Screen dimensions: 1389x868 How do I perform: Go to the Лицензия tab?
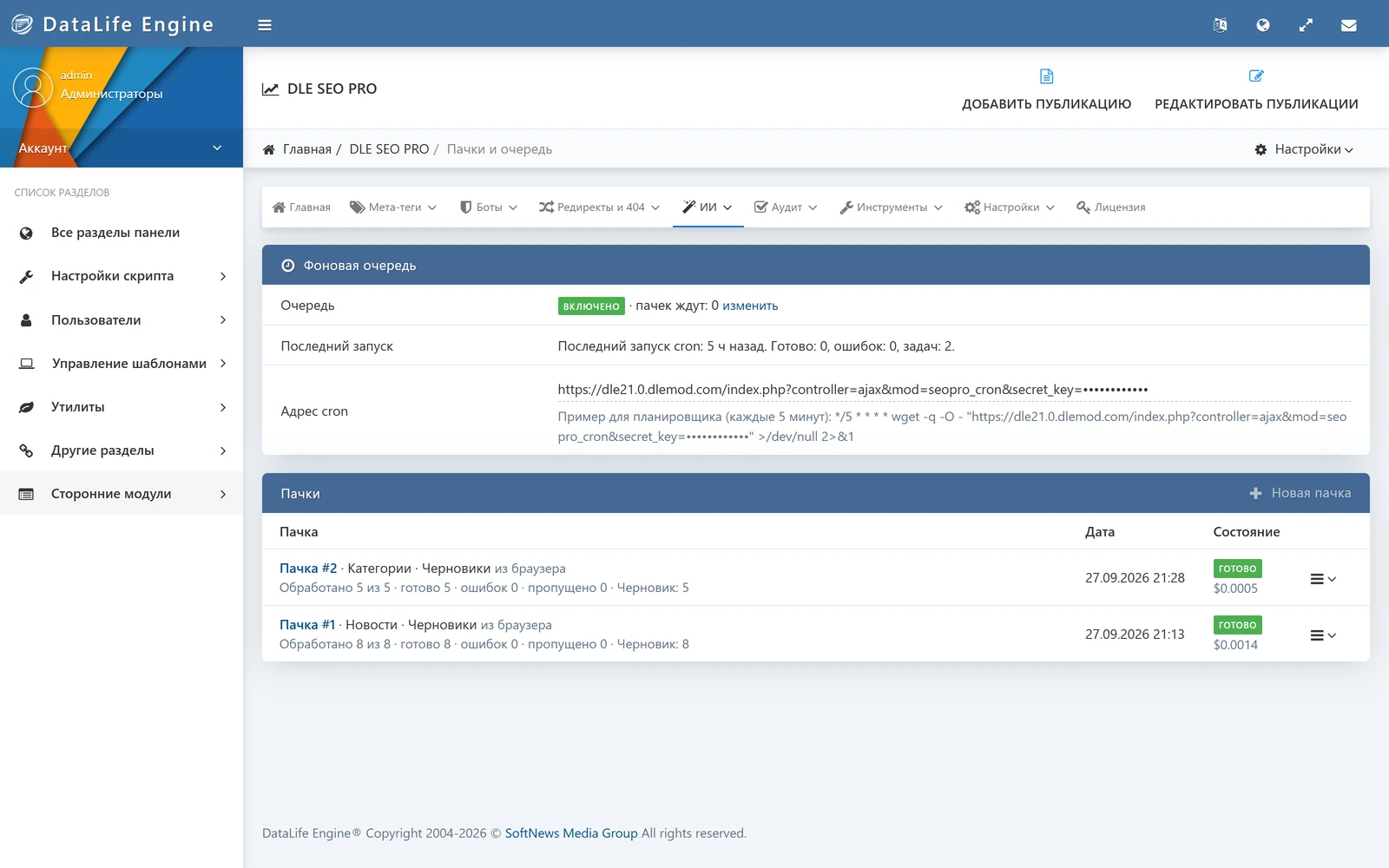(x=1110, y=207)
